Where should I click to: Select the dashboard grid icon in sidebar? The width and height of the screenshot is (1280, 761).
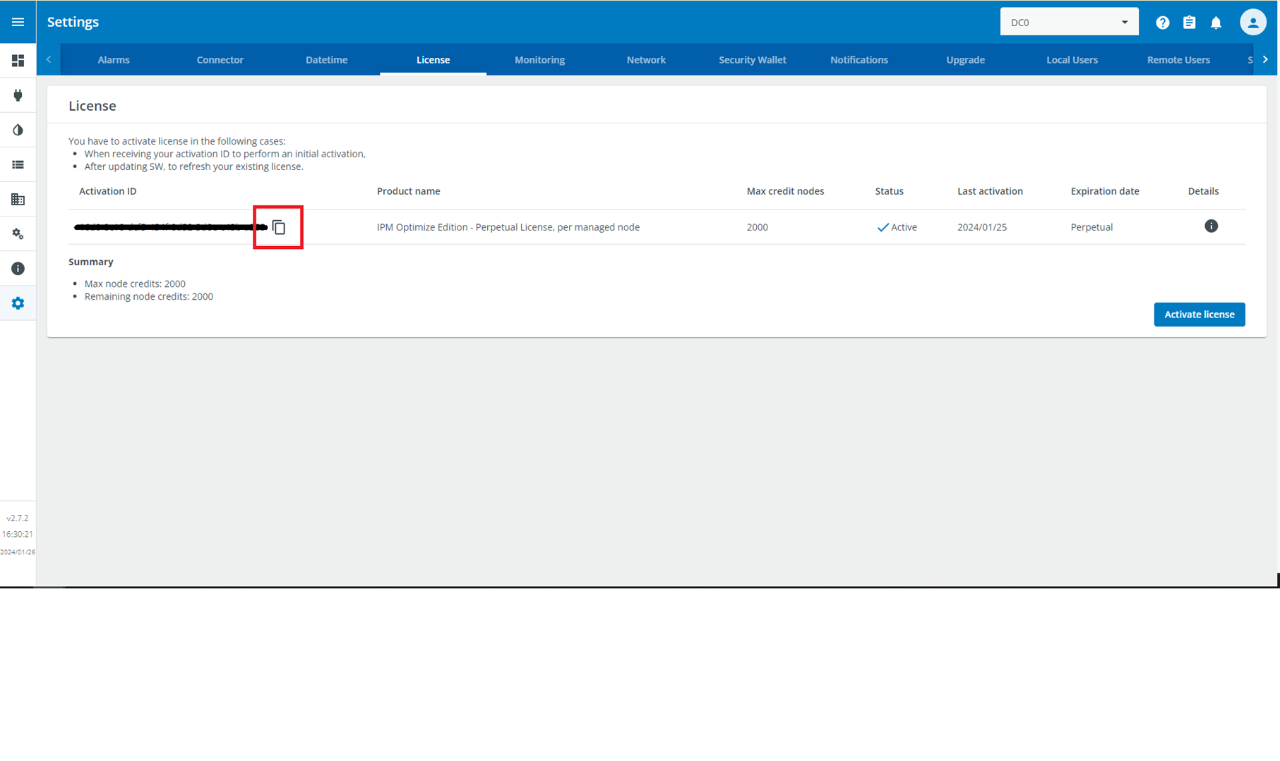click(x=17, y=61)
